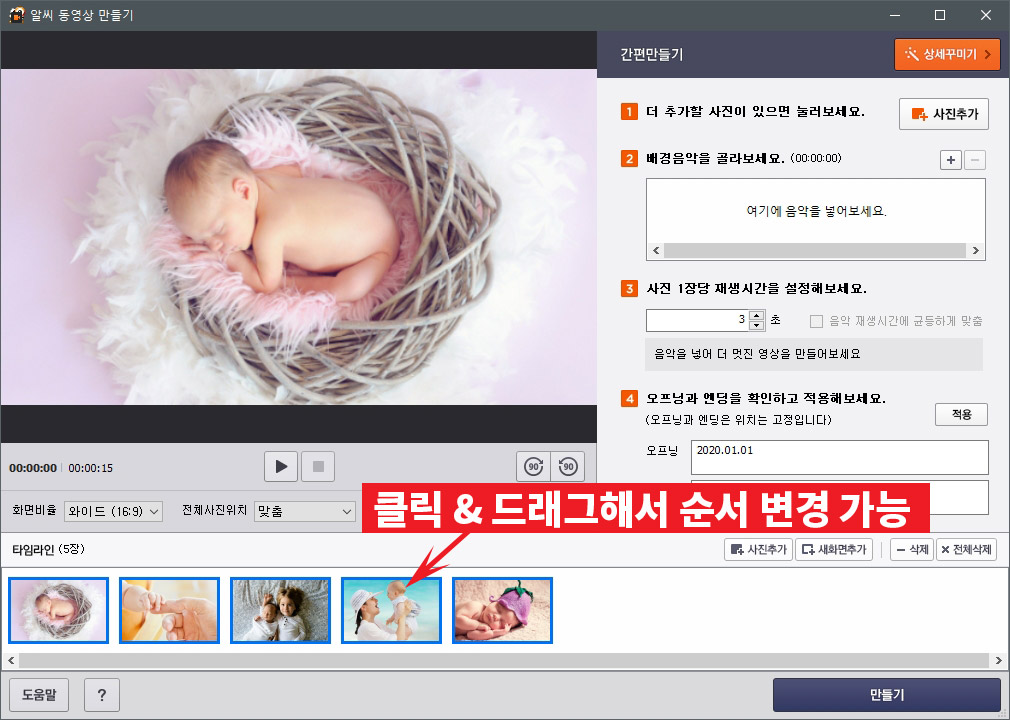Click the 만들기 button to create the video

885,694
